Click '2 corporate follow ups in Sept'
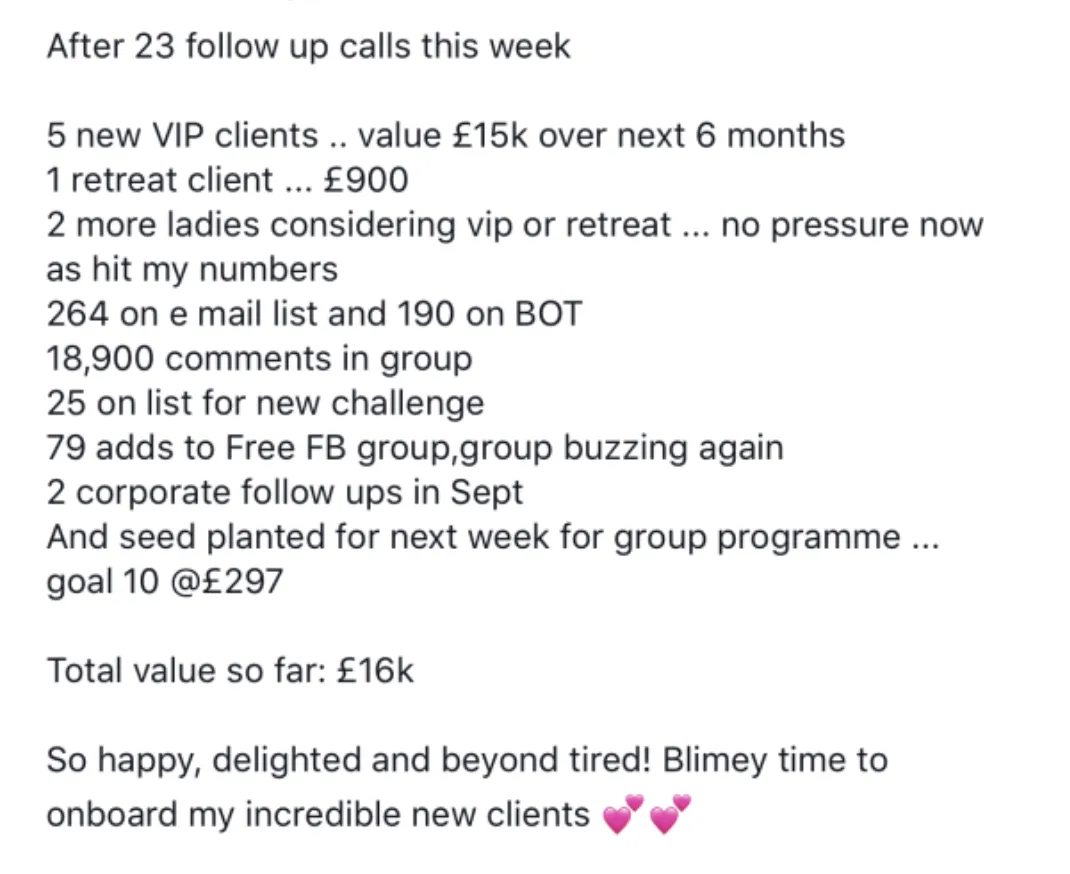This screenshot has width=1070, height=874. [285, 493]
